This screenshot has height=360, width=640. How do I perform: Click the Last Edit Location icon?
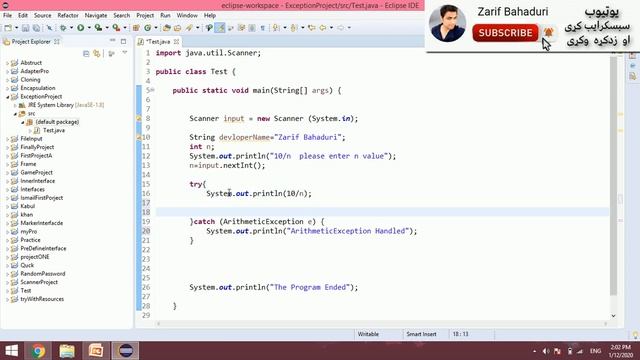[x=311, y=28]
